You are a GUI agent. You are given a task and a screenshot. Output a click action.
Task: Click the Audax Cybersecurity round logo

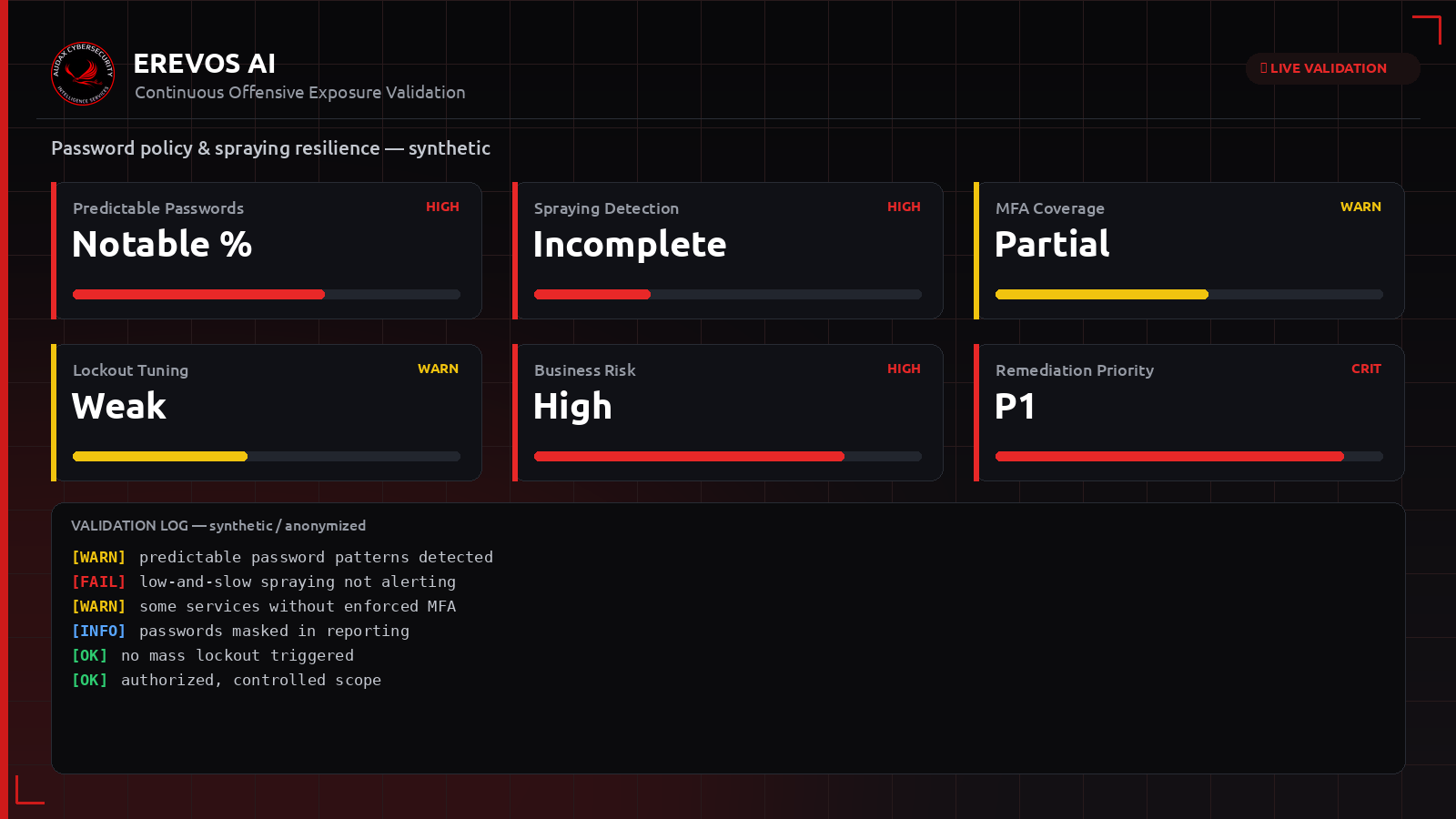(83, 74)
